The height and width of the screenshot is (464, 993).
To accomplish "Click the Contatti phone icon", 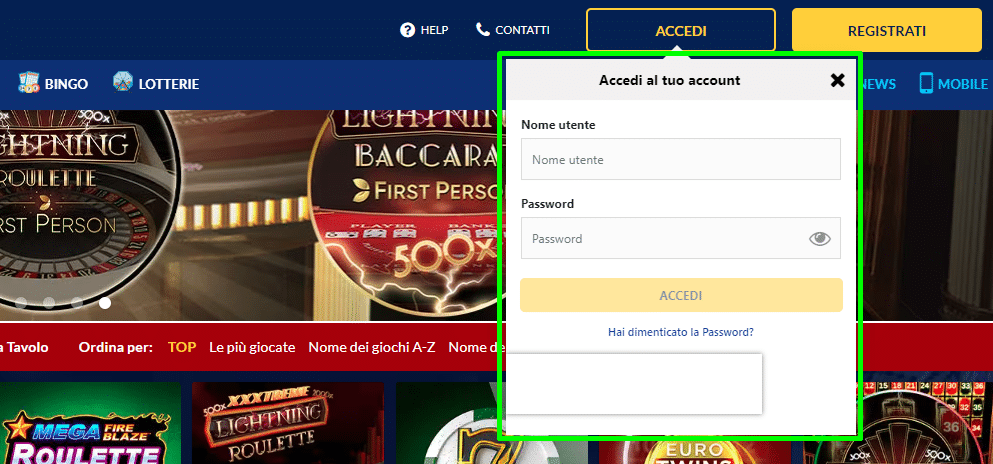I will click(x=483, y=29).
